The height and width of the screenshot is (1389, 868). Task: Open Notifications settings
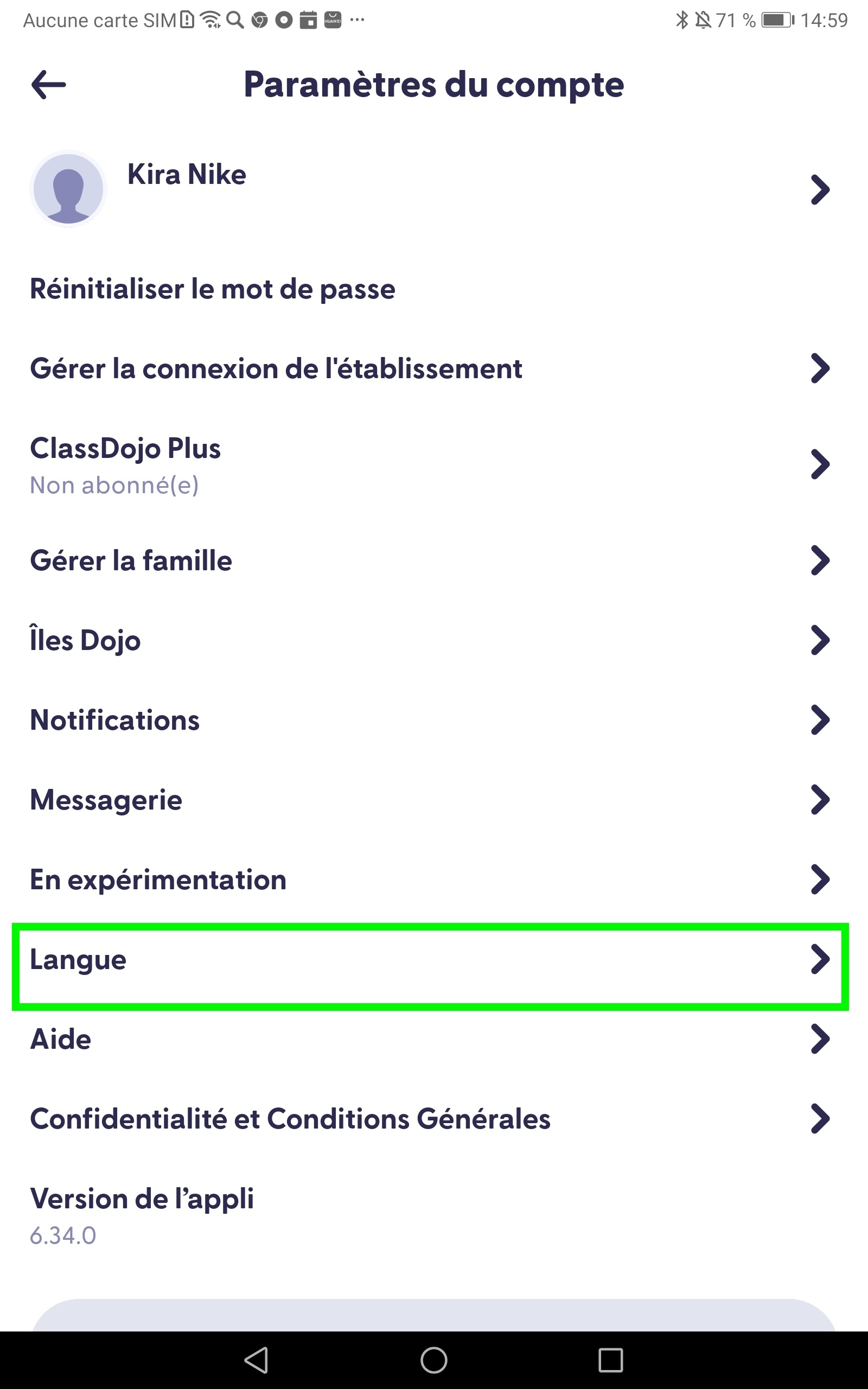pos(115,721)
